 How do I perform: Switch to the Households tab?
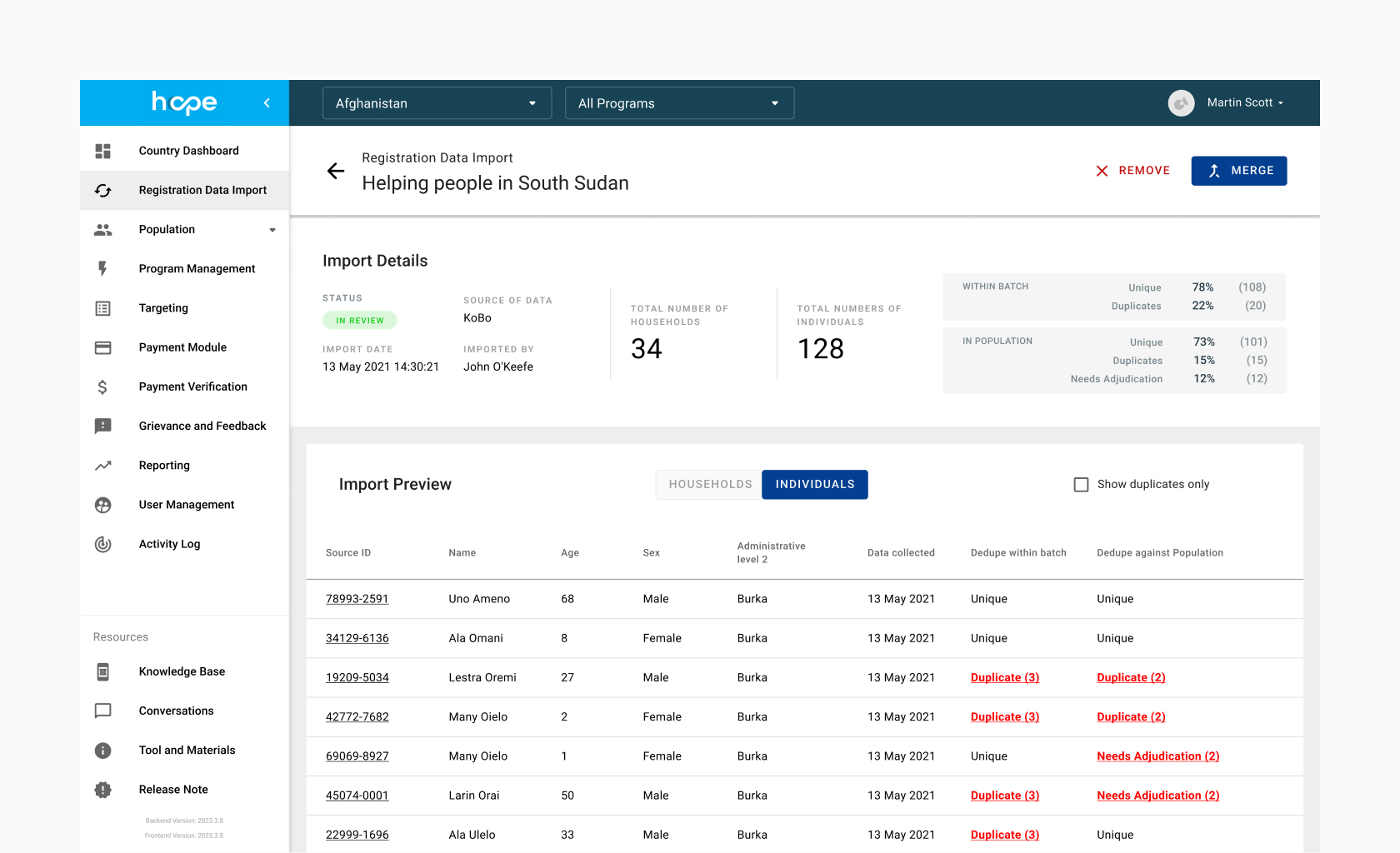click(710, 485)
